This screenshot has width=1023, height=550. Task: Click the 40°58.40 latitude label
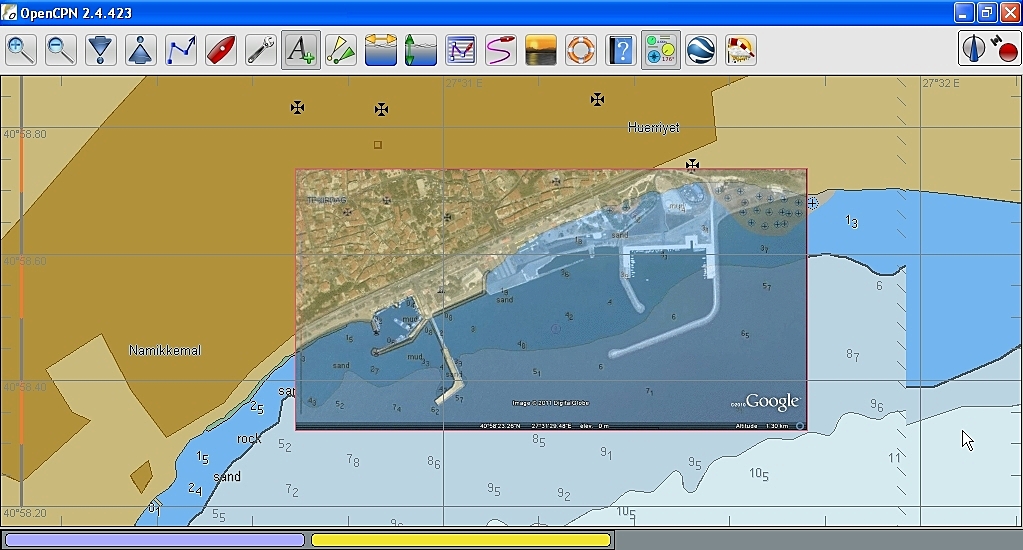25,387
